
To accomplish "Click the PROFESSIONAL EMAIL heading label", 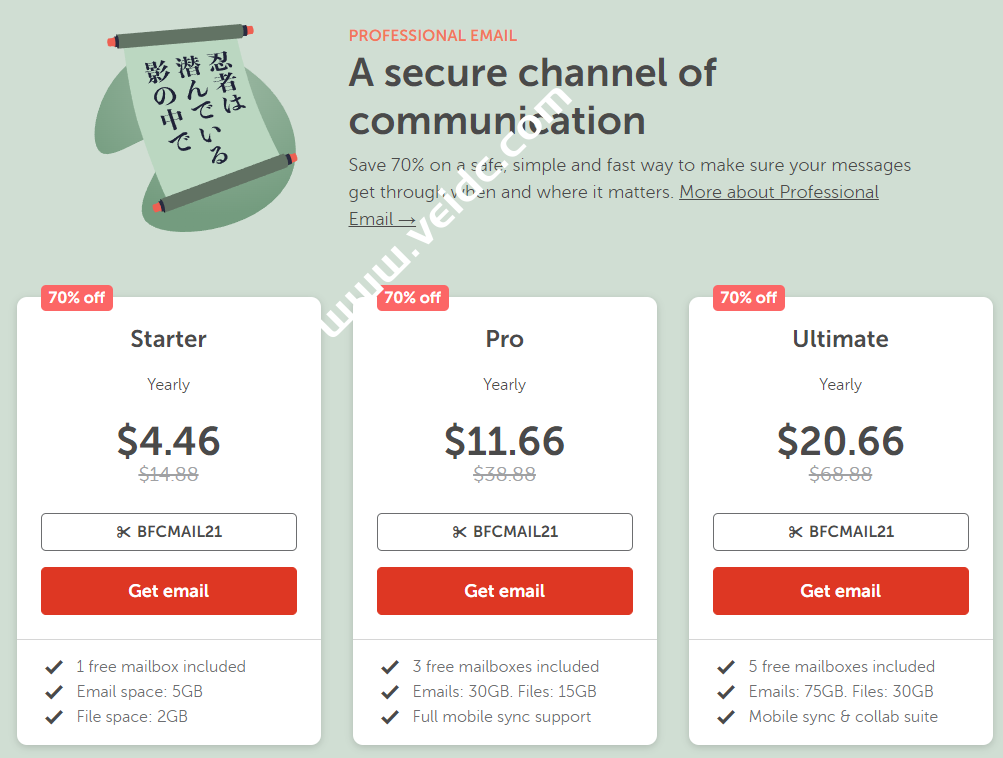I will (433, 36).
